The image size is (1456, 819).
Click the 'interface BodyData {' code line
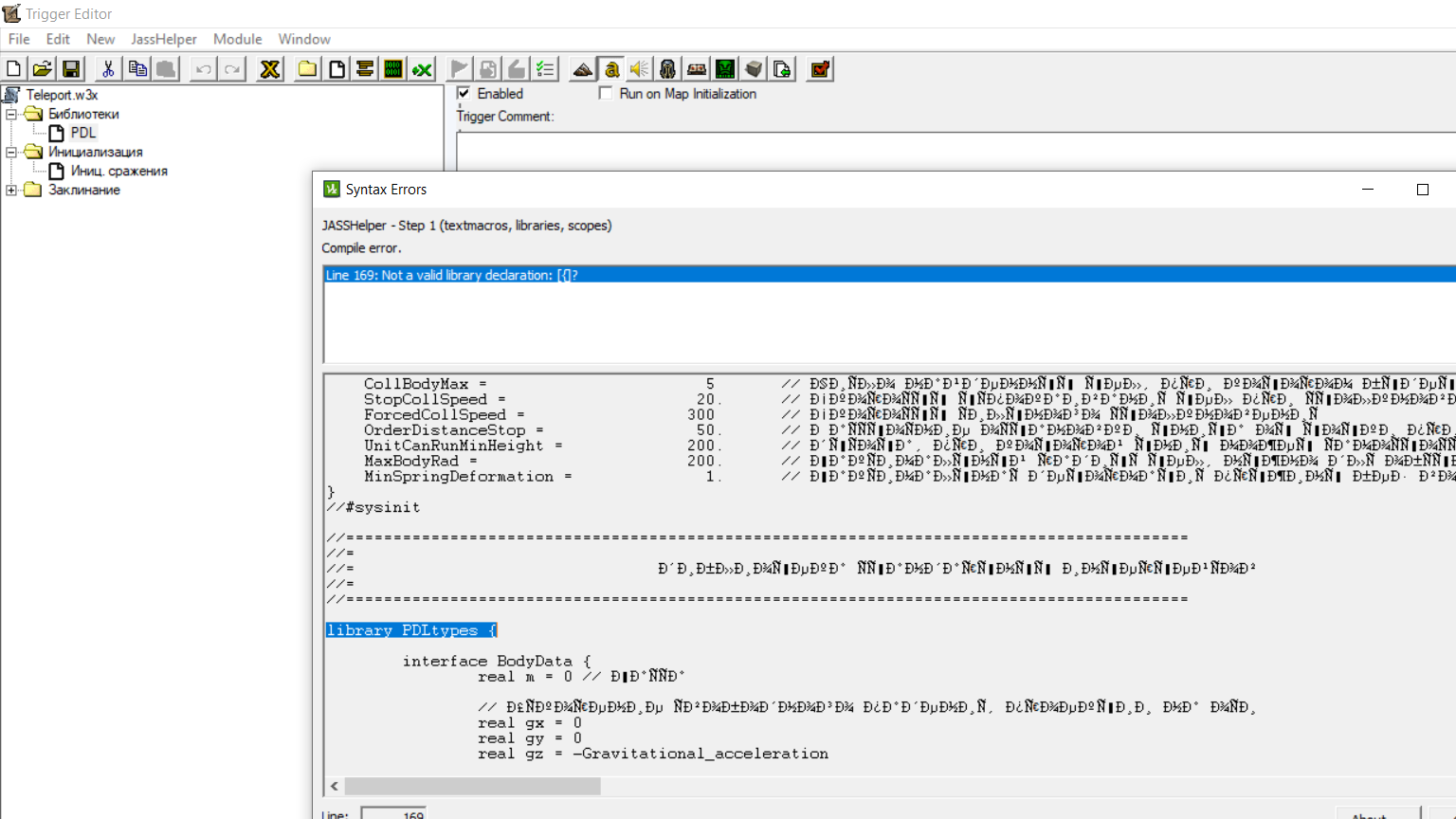click(497, 661)
